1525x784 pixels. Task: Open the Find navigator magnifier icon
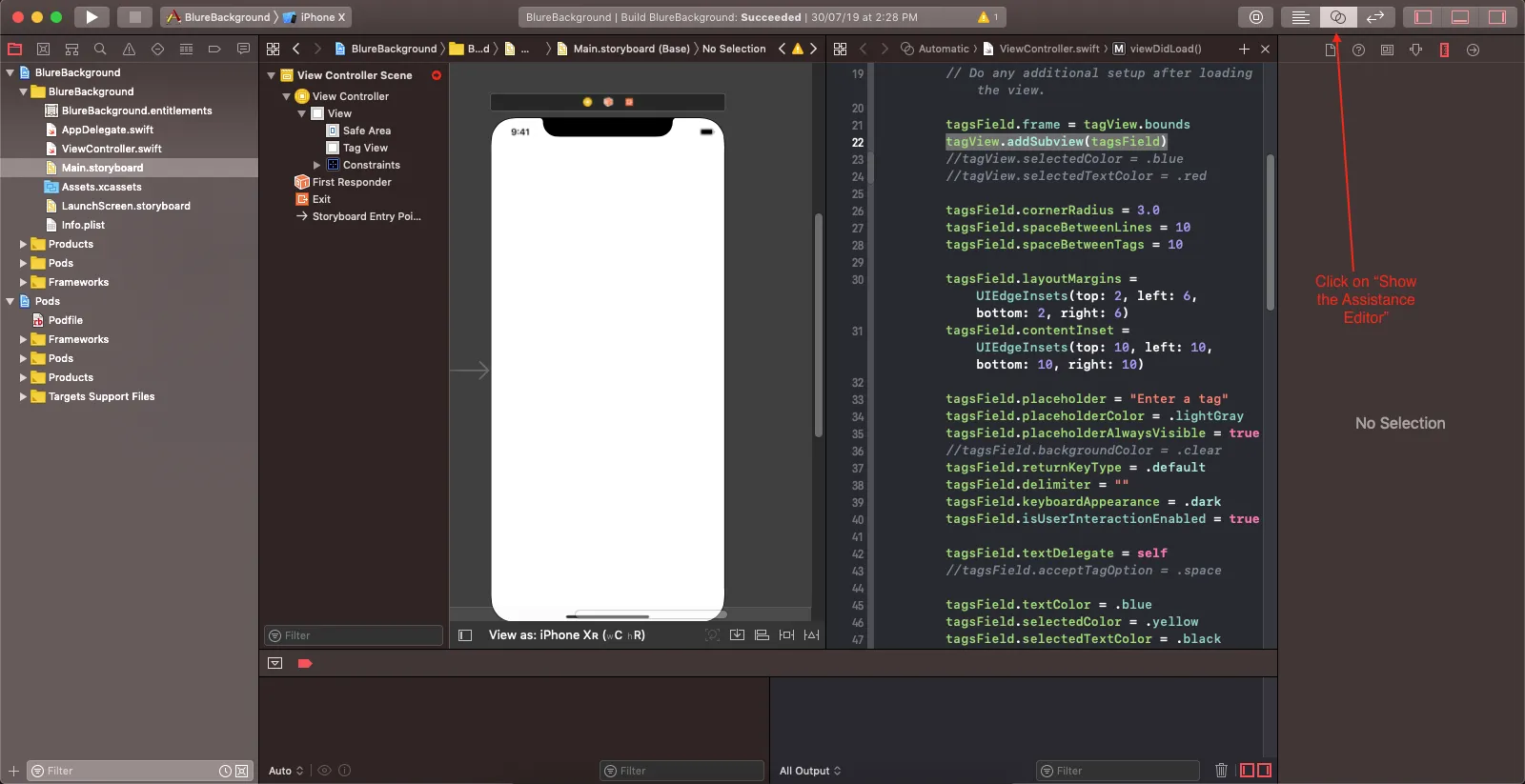point(100,49)
